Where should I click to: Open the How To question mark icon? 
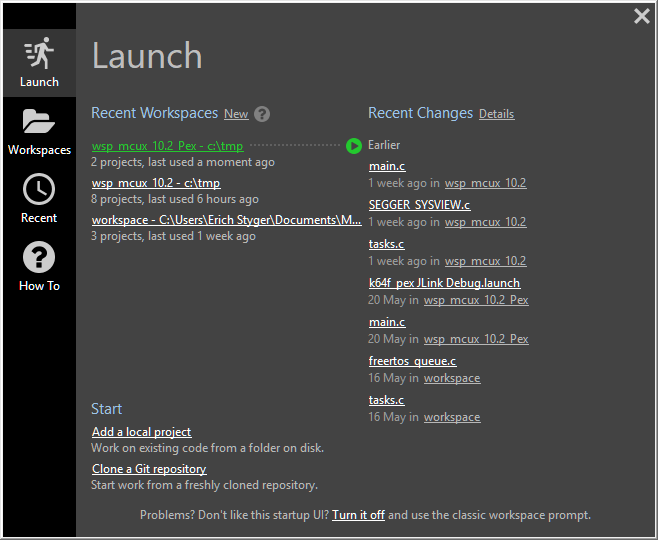(39, 258)
